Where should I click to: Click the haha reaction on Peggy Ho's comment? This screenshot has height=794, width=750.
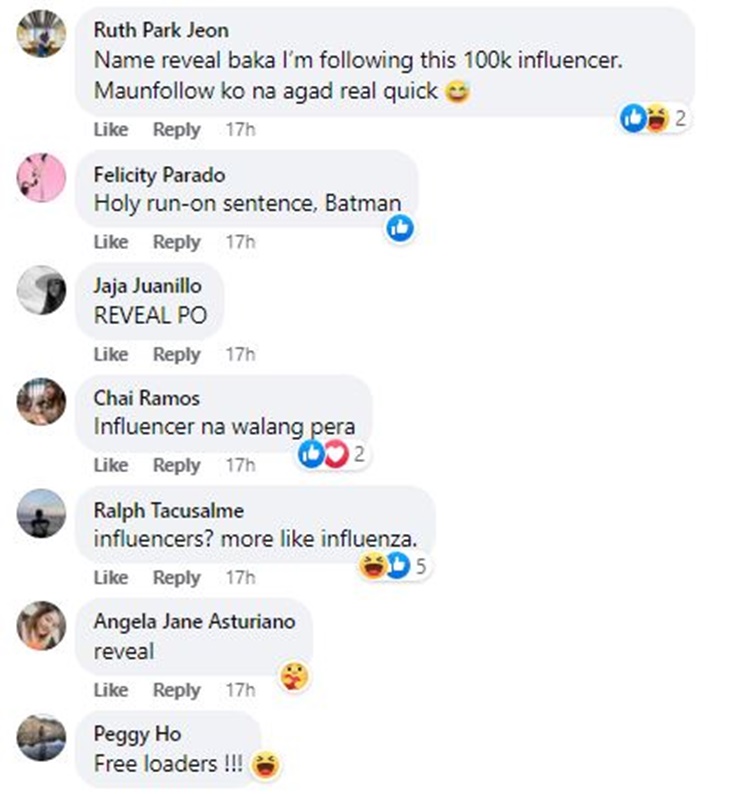click(266, 765)
